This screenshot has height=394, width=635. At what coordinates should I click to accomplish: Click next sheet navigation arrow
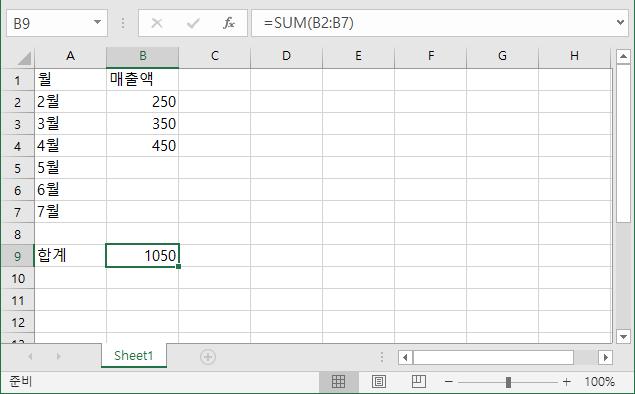(x=59, y=356)
